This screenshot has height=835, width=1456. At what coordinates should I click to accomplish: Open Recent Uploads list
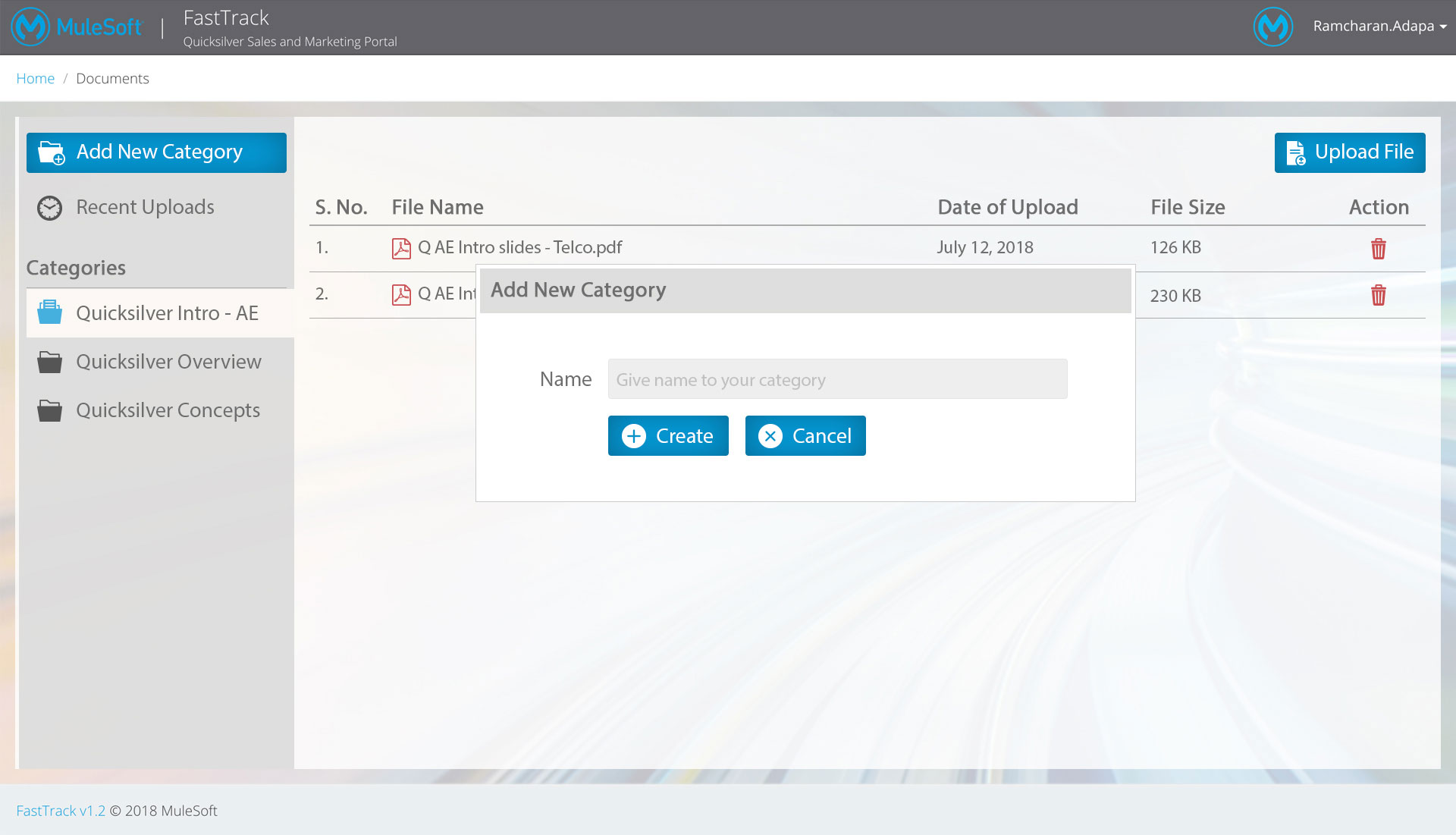[x=145, y=207]
